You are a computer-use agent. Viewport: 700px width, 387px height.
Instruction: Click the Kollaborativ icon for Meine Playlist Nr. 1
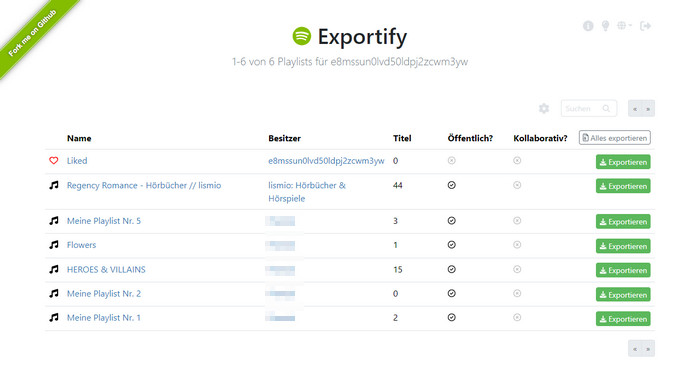517,317
